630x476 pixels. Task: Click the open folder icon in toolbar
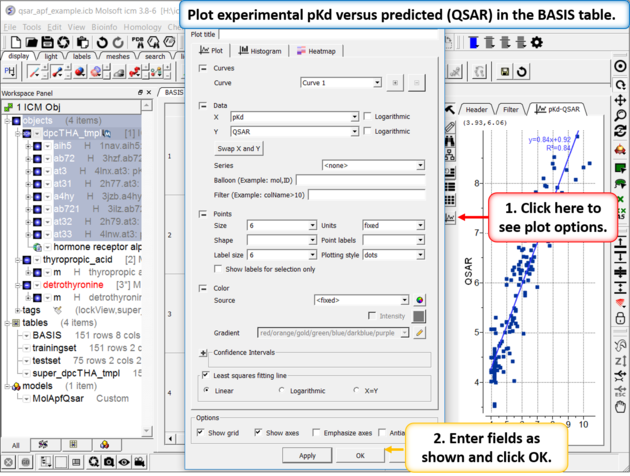coord(32,43)
